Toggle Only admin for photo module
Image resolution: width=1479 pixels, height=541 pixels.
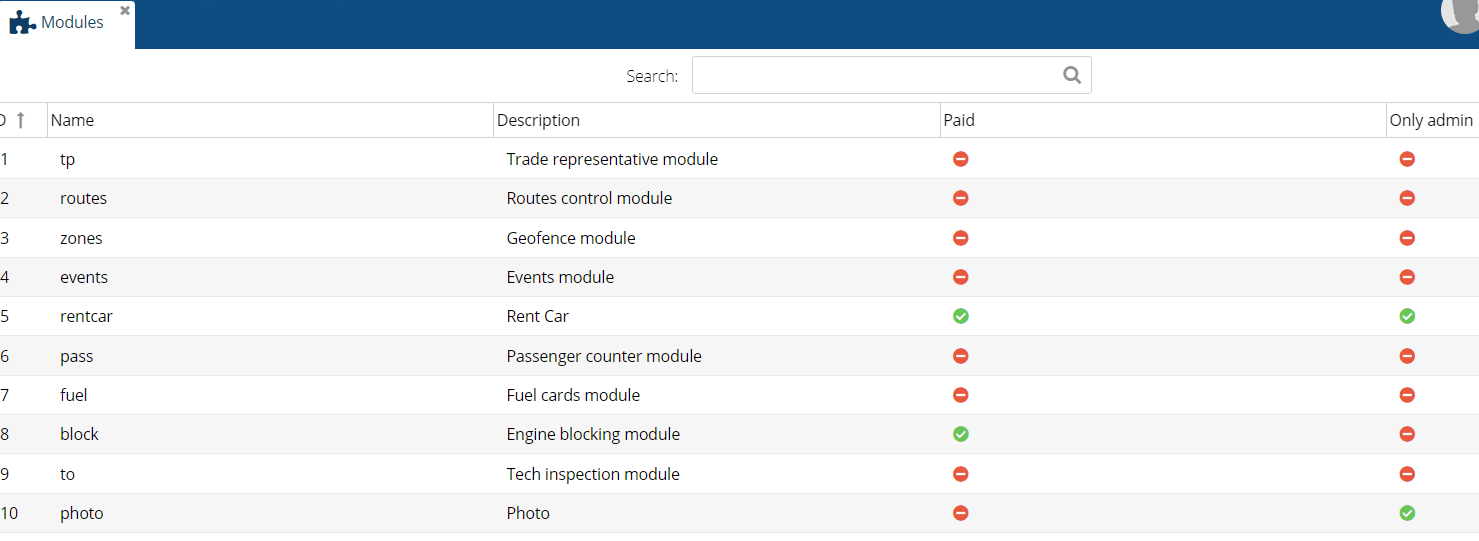coord(1407,513)
